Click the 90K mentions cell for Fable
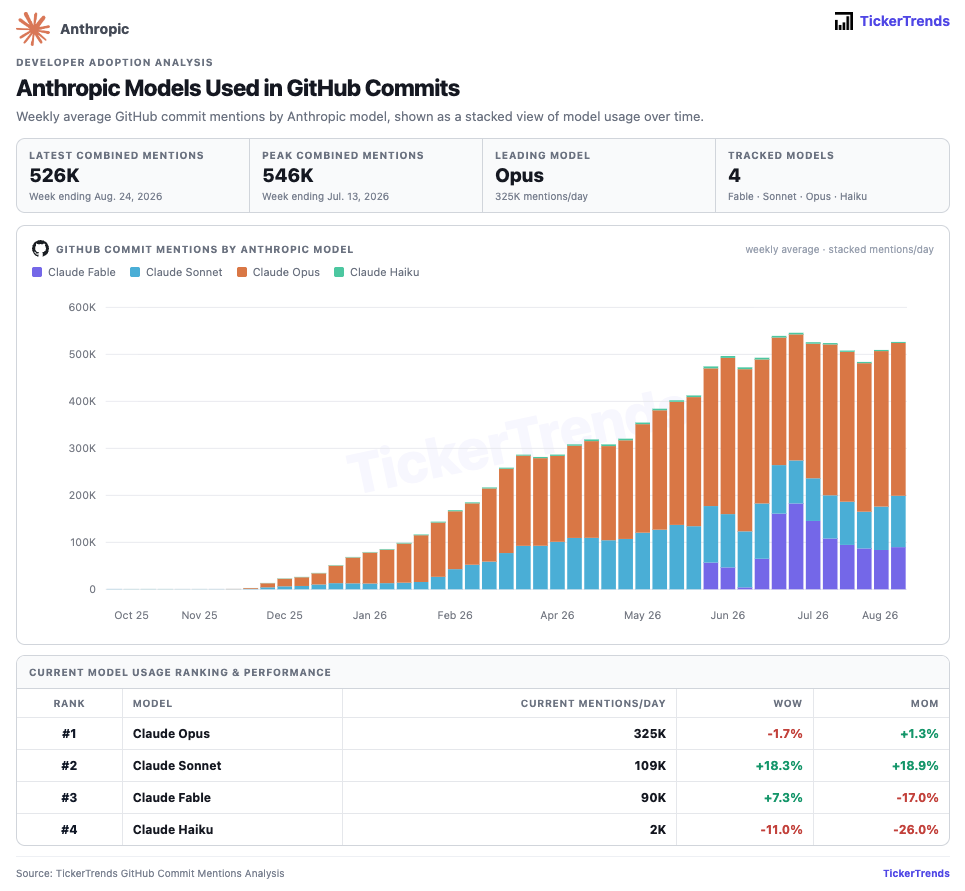 (x=654, y=797)
